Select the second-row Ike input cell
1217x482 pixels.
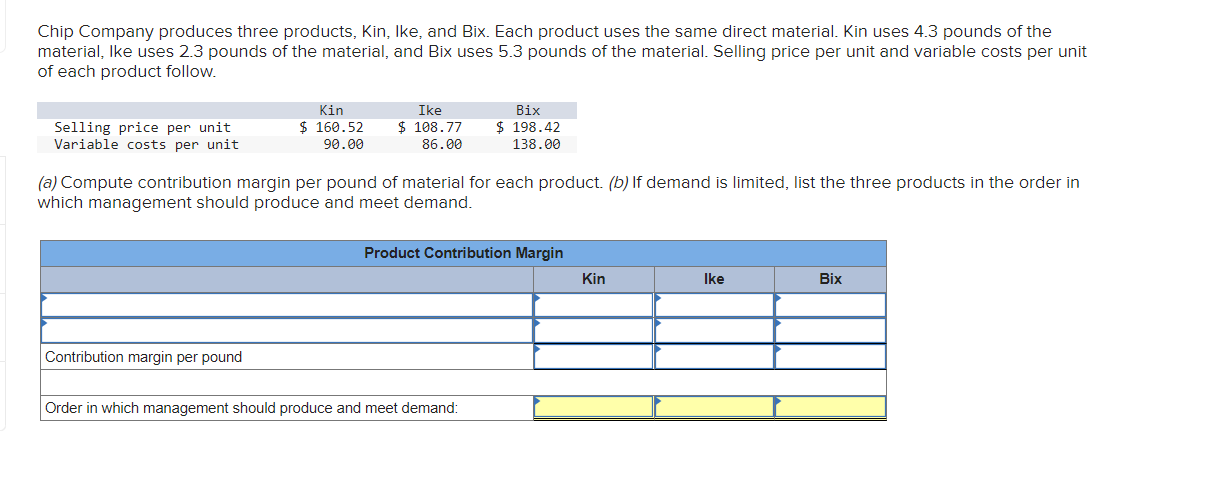[714, 330]
